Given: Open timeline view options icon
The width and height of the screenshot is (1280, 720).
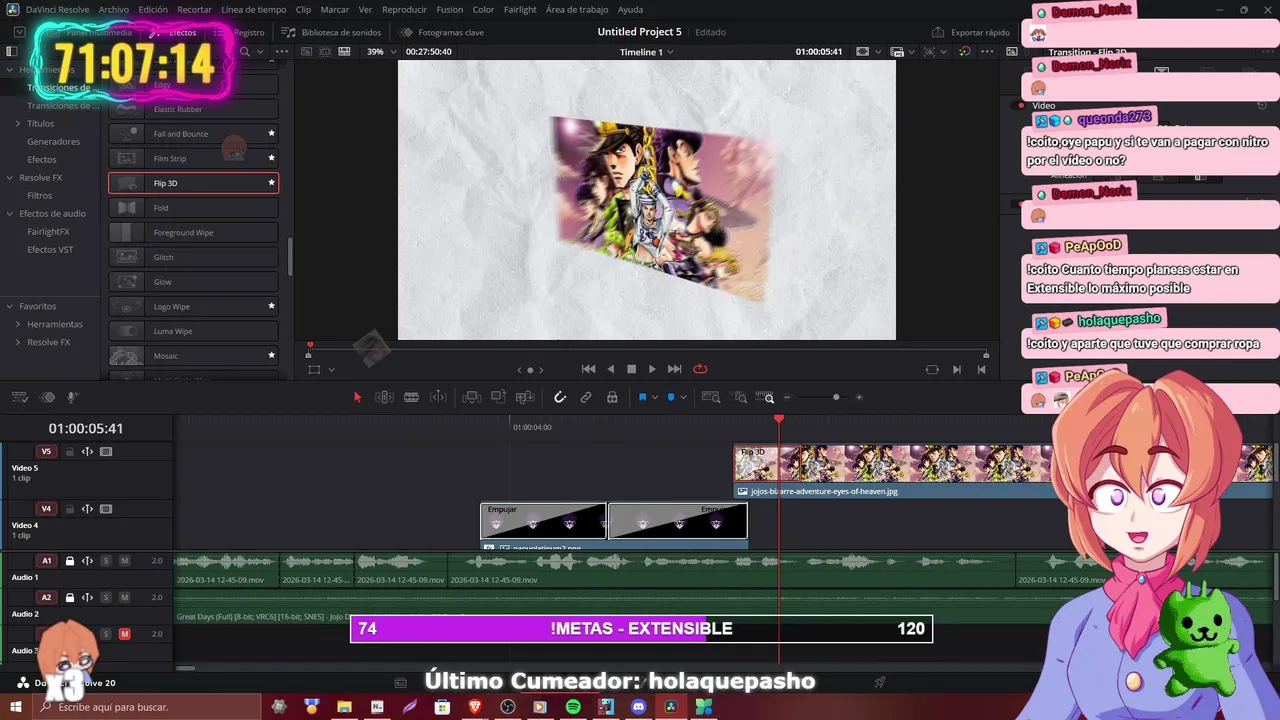Looking at the screenshot, I should coord(19,397).
